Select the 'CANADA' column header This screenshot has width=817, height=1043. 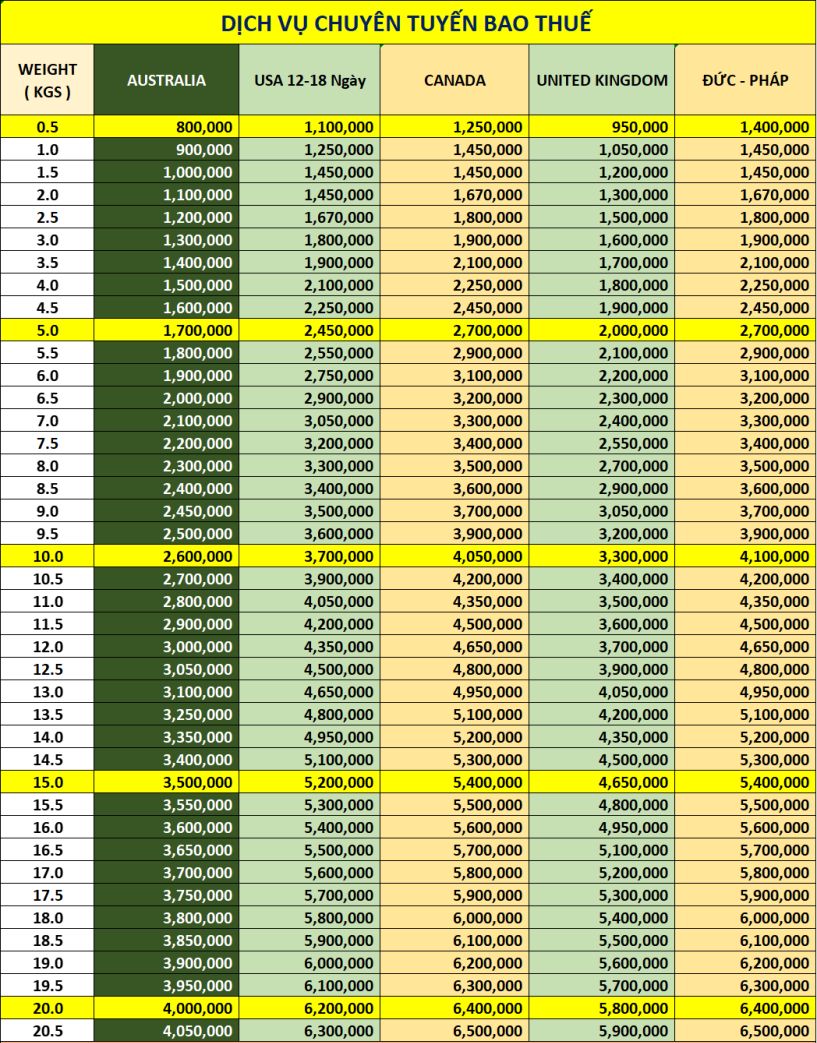coord(455,80)
